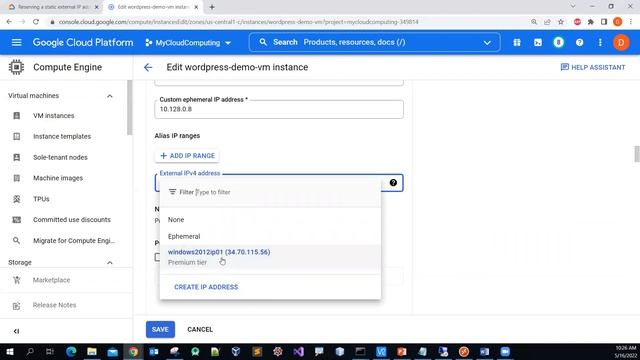
Task: Open the VM instances page
Action: 53,116
